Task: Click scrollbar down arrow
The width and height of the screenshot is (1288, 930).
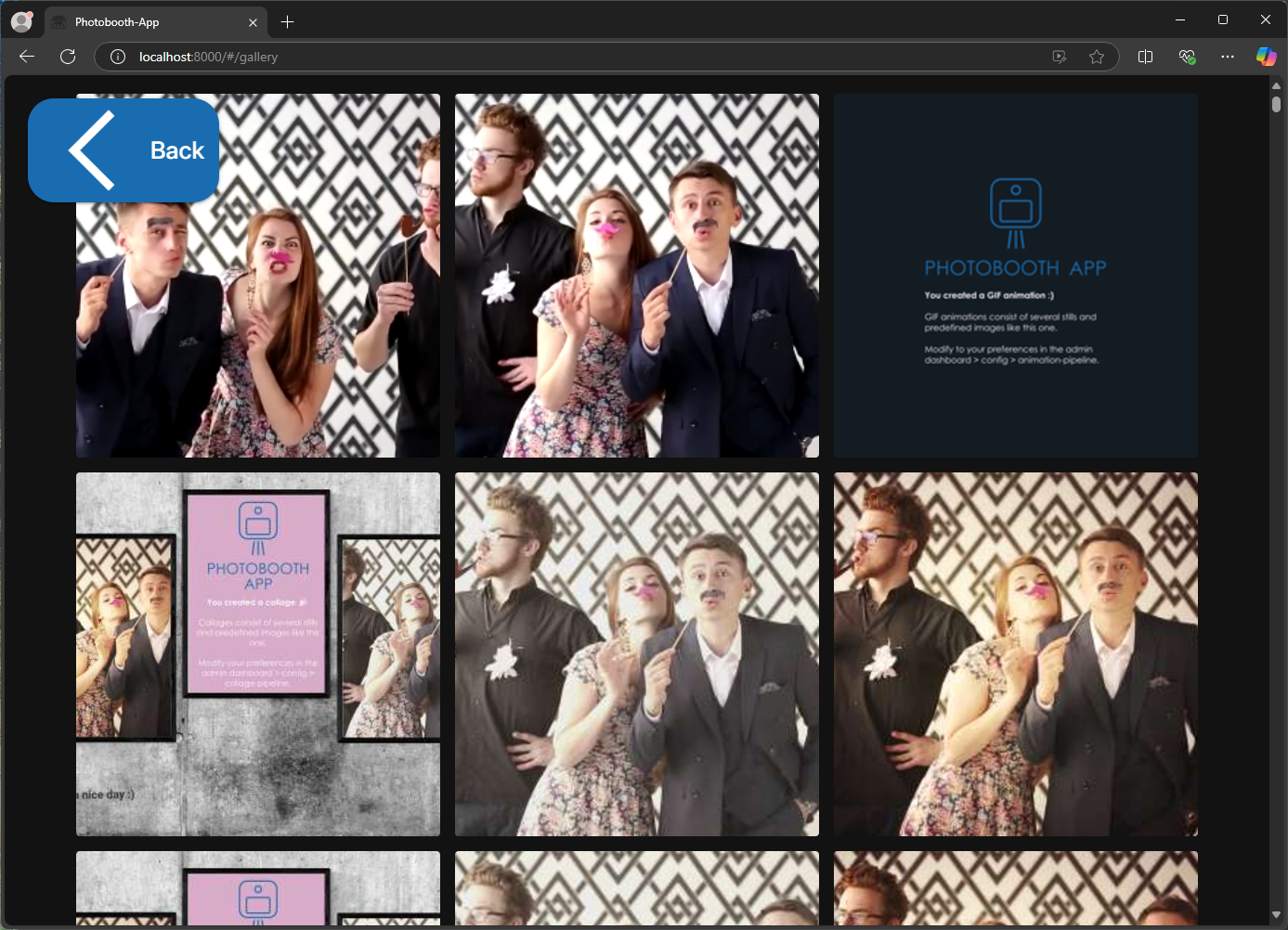Action: tap(1276, 915)
